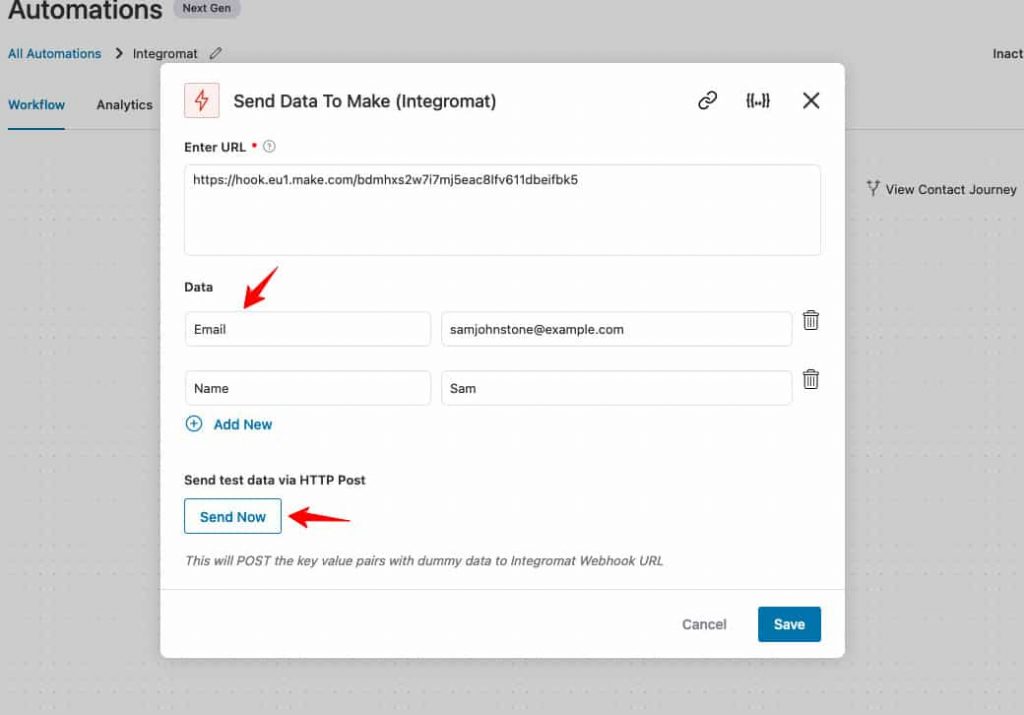Image resolution: width=1024 pixels, height=715 pixels.
Task: Click the Sam value field
Action: [x=616, y=388]
